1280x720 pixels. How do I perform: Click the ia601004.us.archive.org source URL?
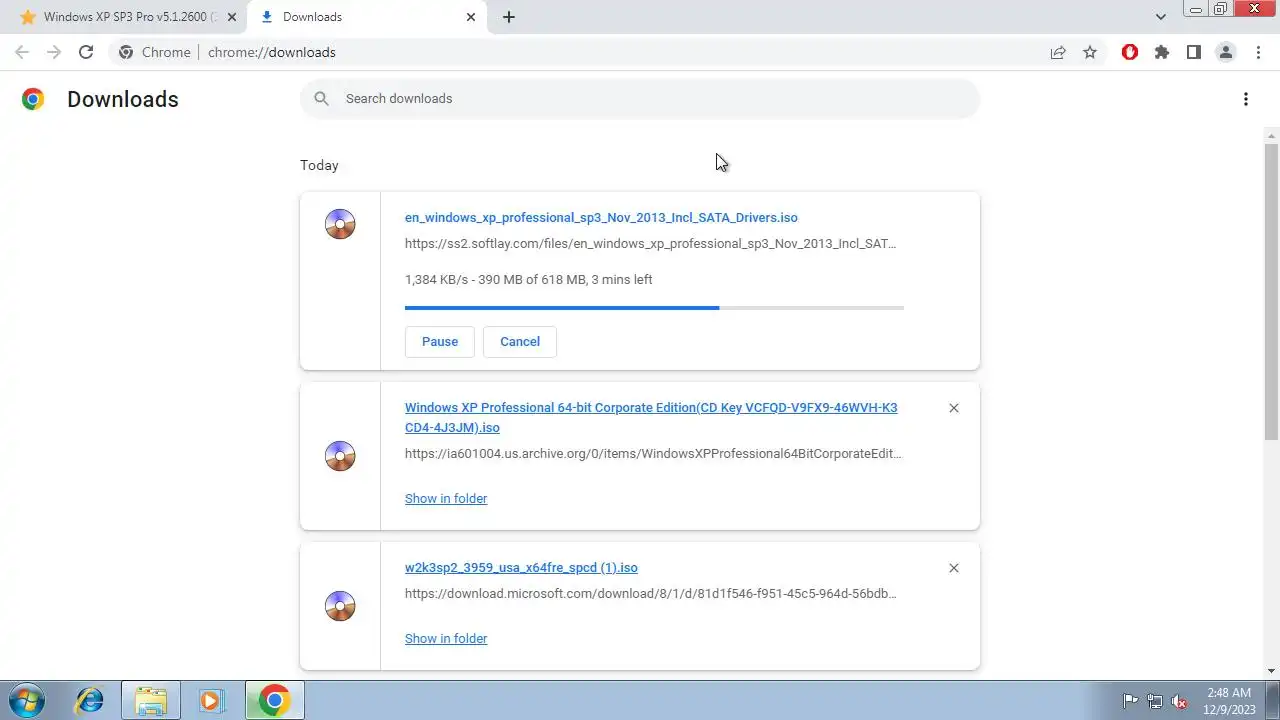pos(653,454)
